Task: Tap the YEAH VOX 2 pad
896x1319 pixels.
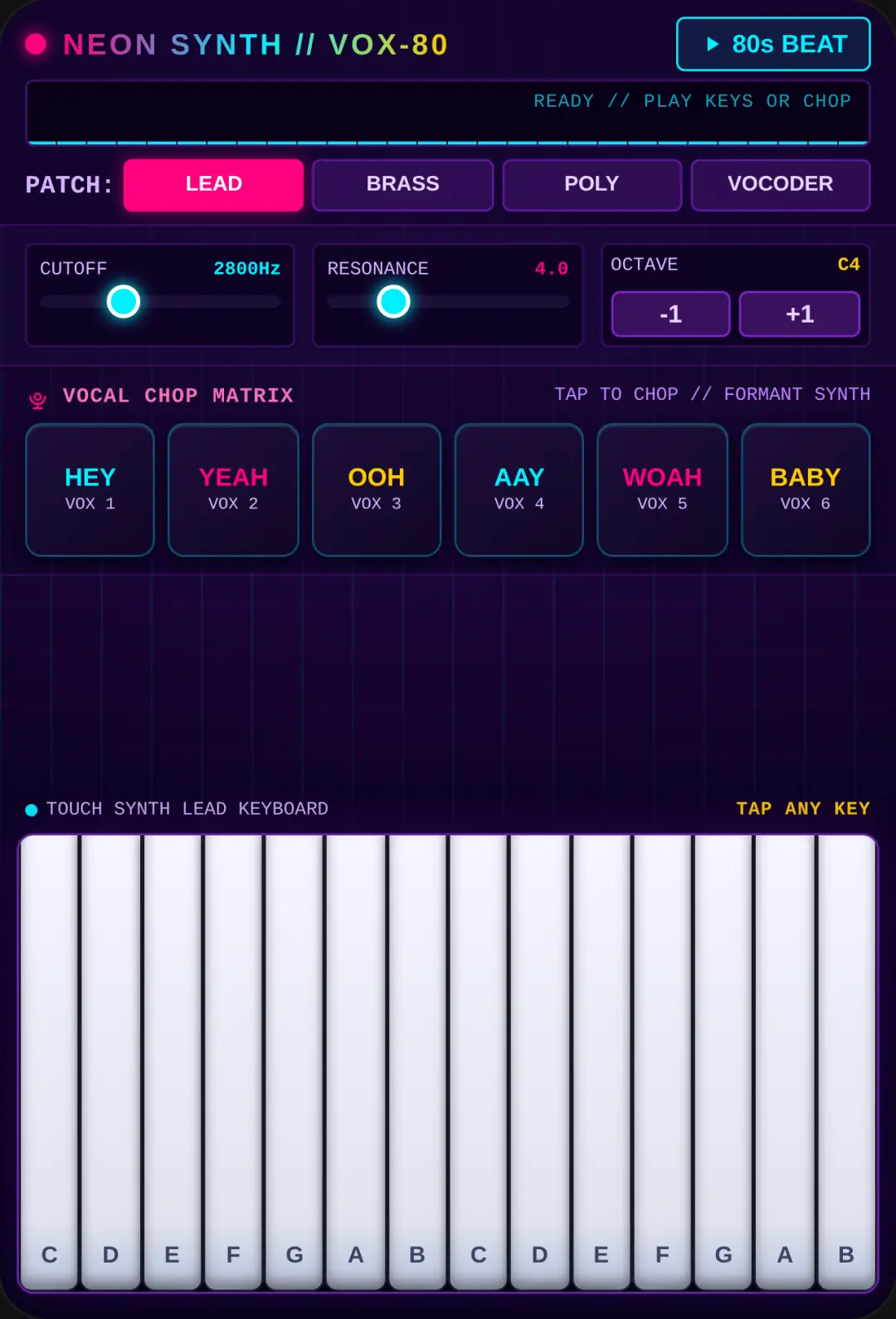Action: click(x=233, y=489)
